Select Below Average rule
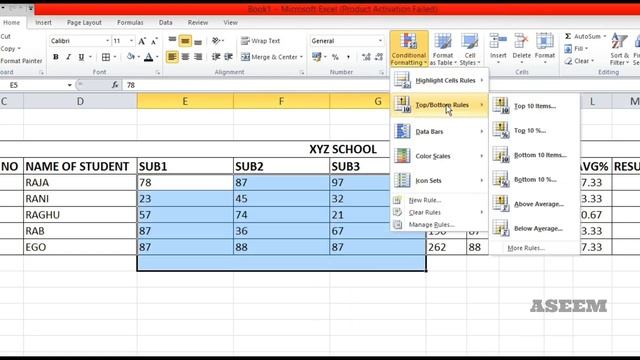Screen dimensions: 640x360 pos(534,228)
